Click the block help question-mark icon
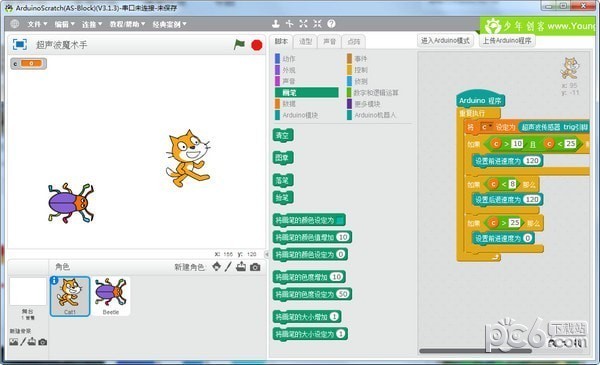Image resolution: width=600 pixels, height=365 pixels. (x=331, y=24)
